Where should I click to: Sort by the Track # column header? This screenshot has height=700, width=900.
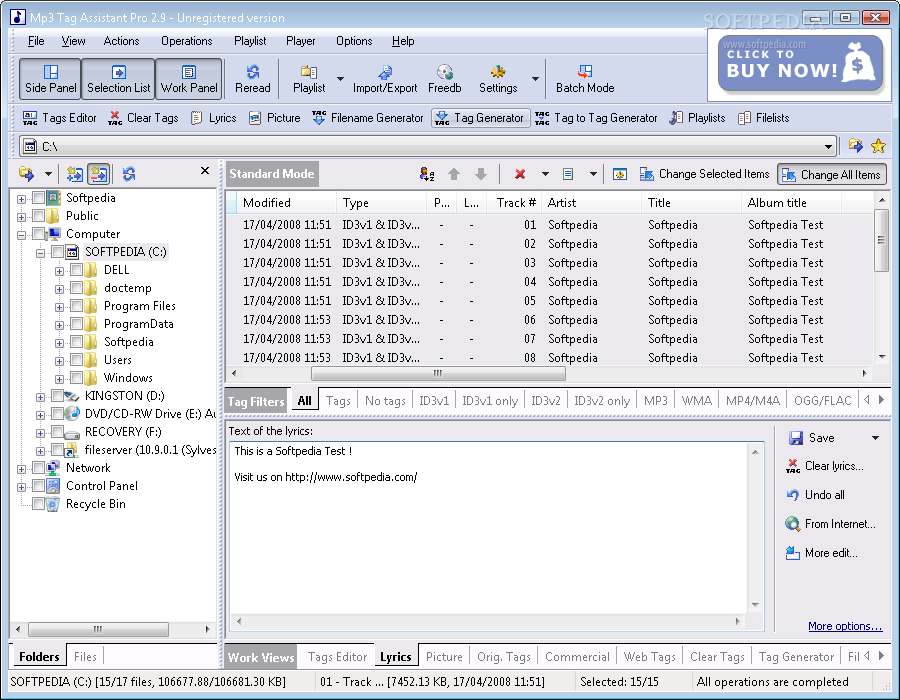[x=515, y=203]
